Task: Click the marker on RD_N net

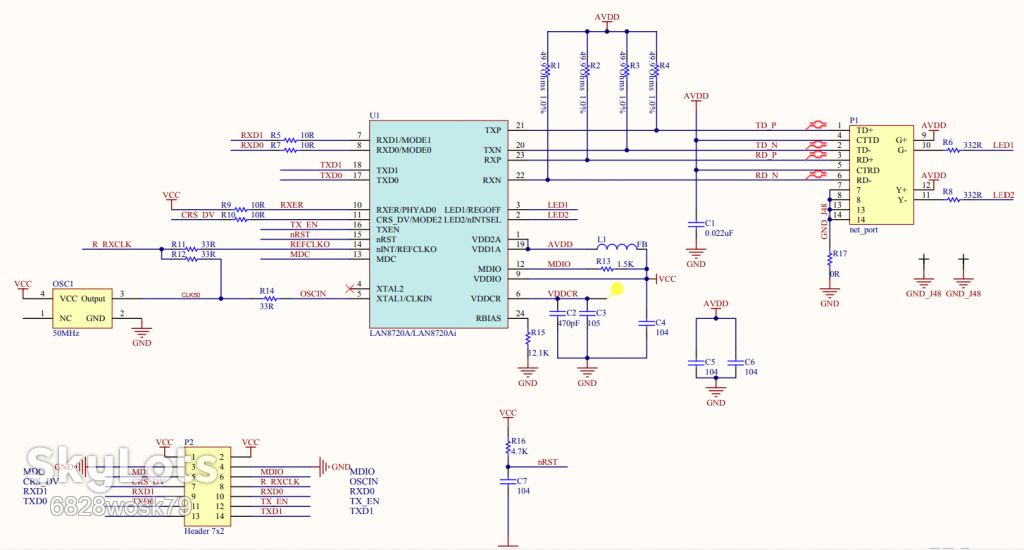Action: 816,174
